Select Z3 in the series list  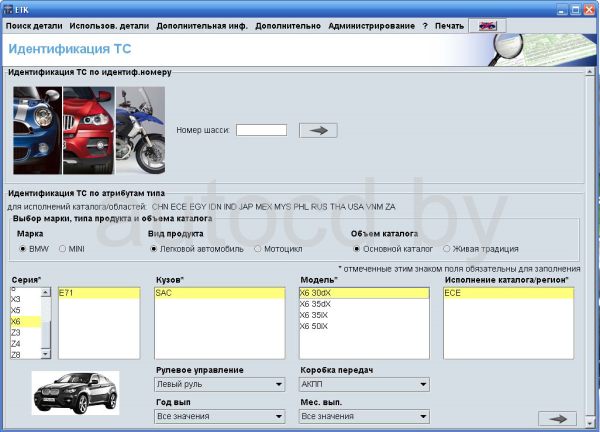tap(25, 333)
